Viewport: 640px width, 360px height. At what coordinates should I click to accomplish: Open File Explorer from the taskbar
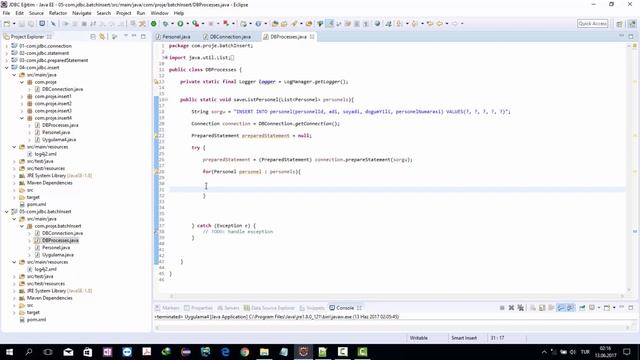[x=264, y=352]
